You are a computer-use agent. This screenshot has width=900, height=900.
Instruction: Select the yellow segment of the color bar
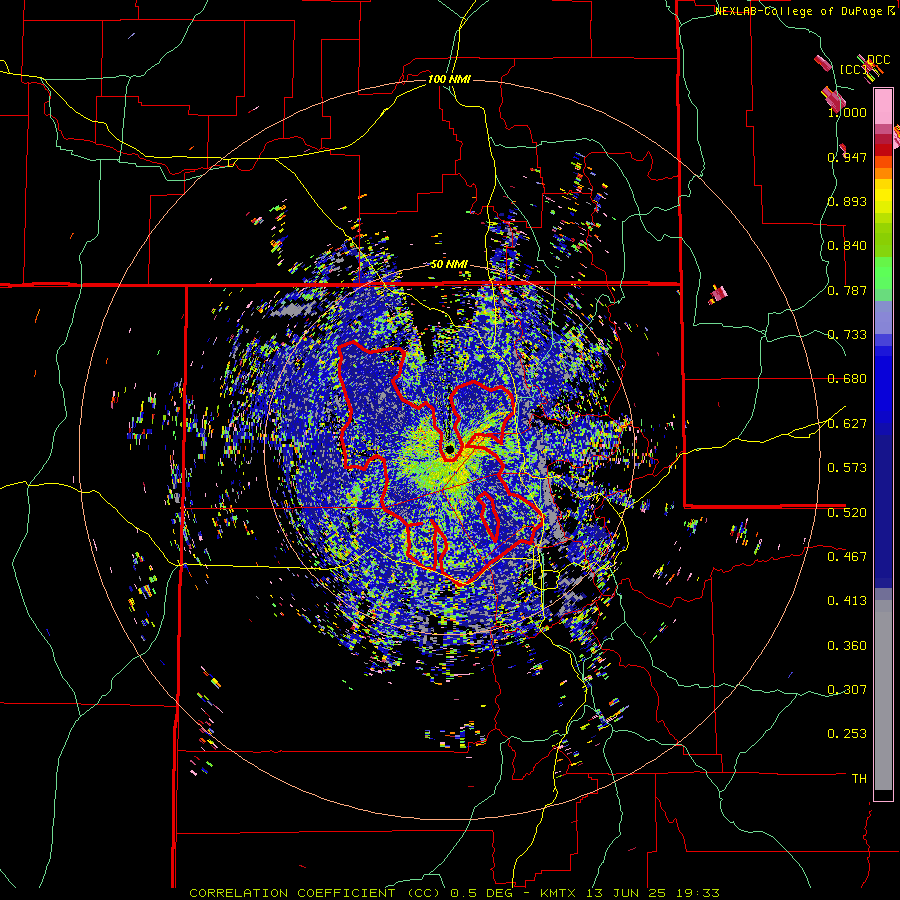click(x=883, y=196)
